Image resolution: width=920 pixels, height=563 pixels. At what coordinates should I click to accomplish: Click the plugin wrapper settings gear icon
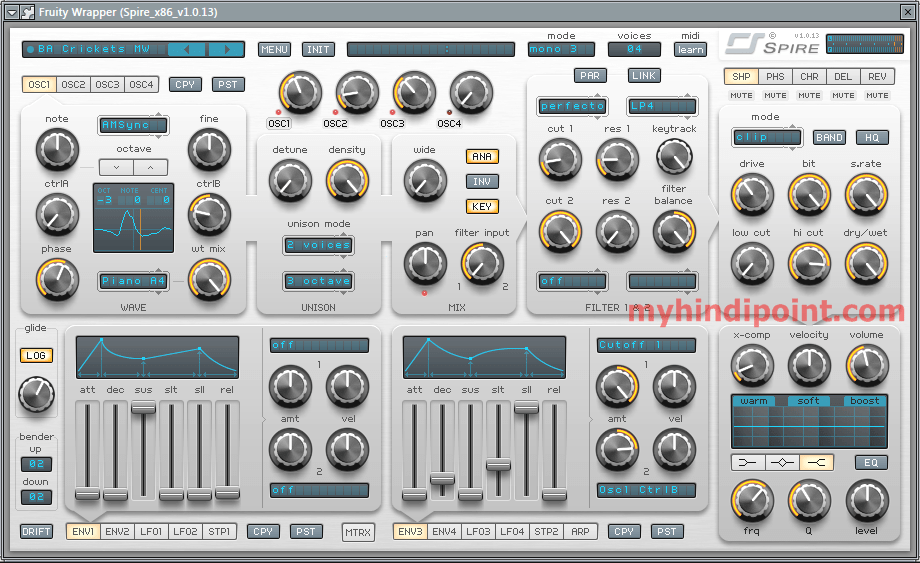click(28, 12)
